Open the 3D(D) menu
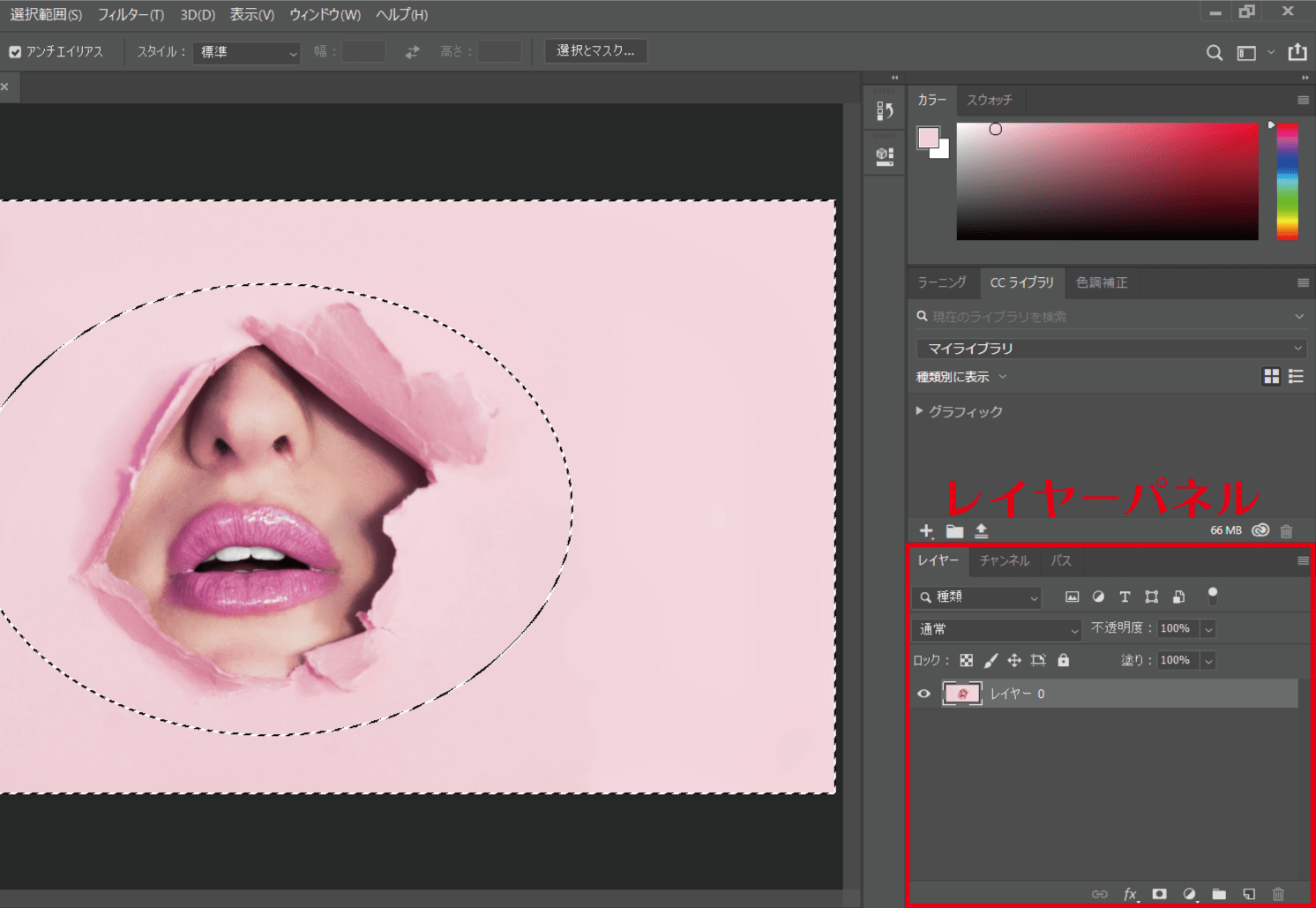Screen dimensions: 1316x908 click(x=198, y=15)
